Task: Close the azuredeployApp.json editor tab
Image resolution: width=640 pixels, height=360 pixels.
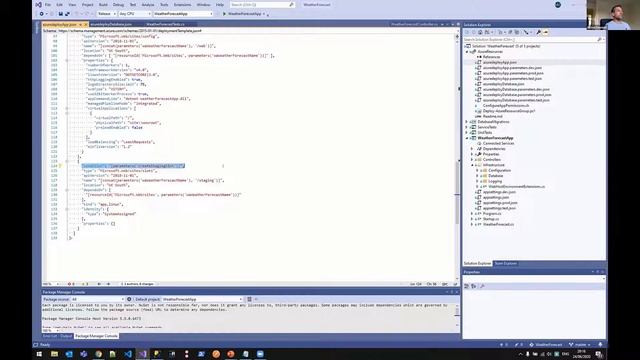Action: point(86,24)
